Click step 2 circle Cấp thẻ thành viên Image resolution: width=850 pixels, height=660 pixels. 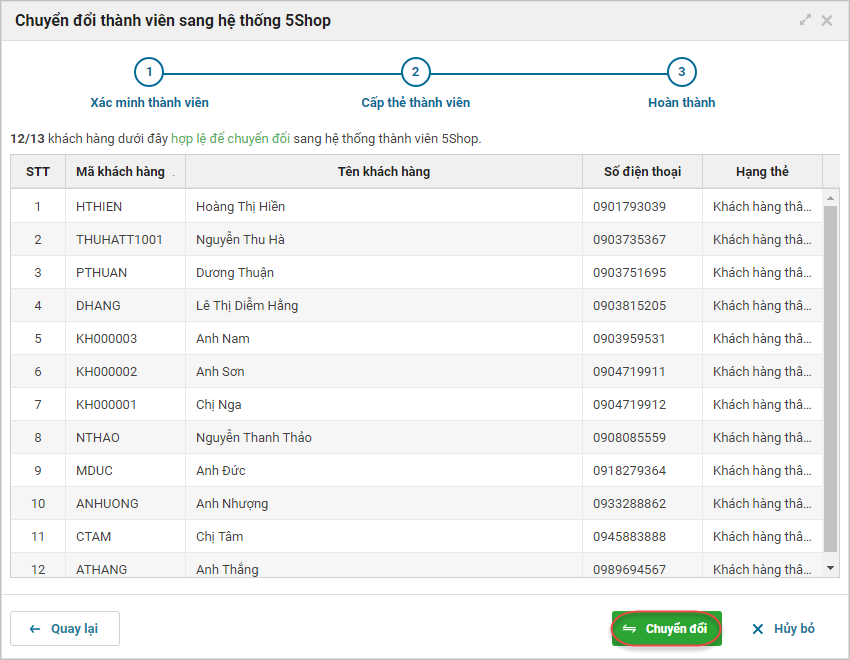[415, 72]
